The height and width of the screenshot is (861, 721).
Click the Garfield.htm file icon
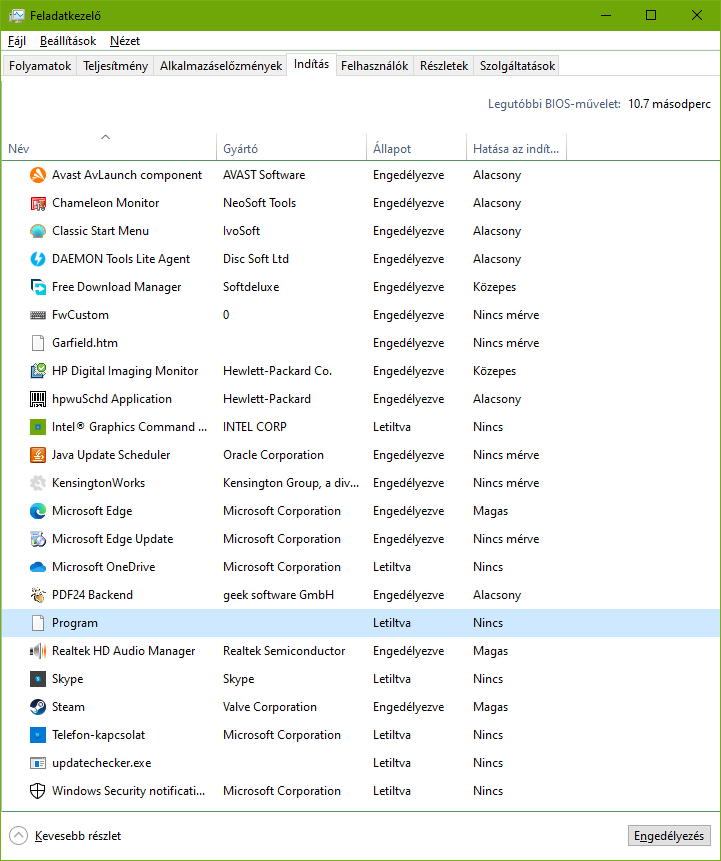(38, 343)
